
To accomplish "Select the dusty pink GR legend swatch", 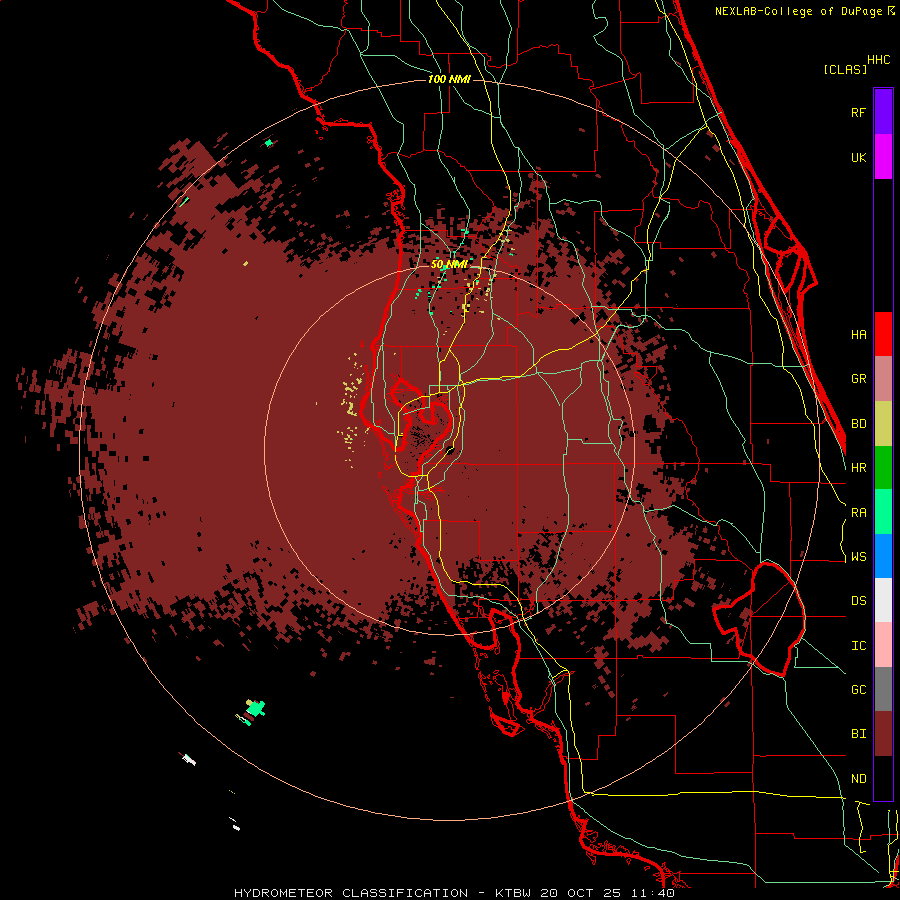I will [x=883, y=379].
